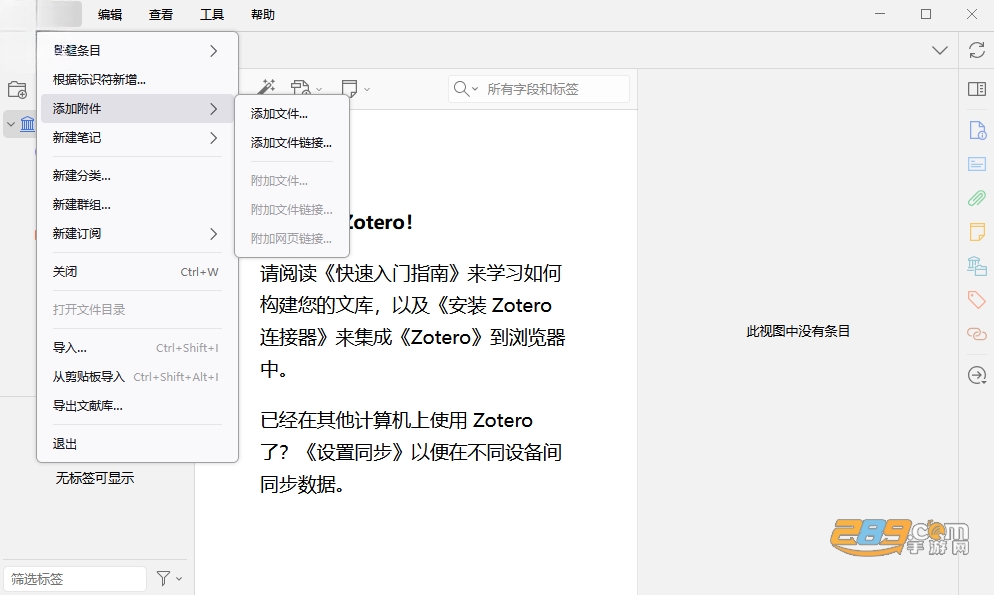Select My Library building icon
The height and width of the screenshot is (595, 994).
[27, 124]
